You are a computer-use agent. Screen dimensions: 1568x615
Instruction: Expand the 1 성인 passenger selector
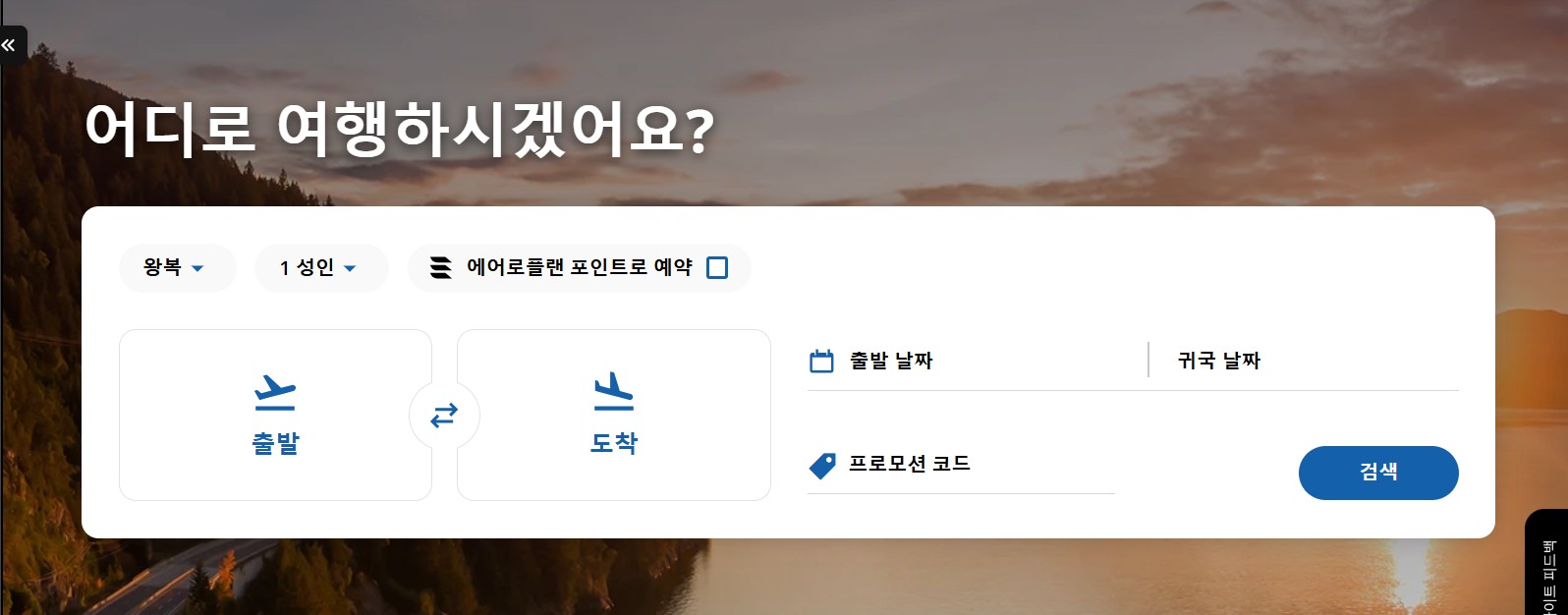[x=321, y=268]
